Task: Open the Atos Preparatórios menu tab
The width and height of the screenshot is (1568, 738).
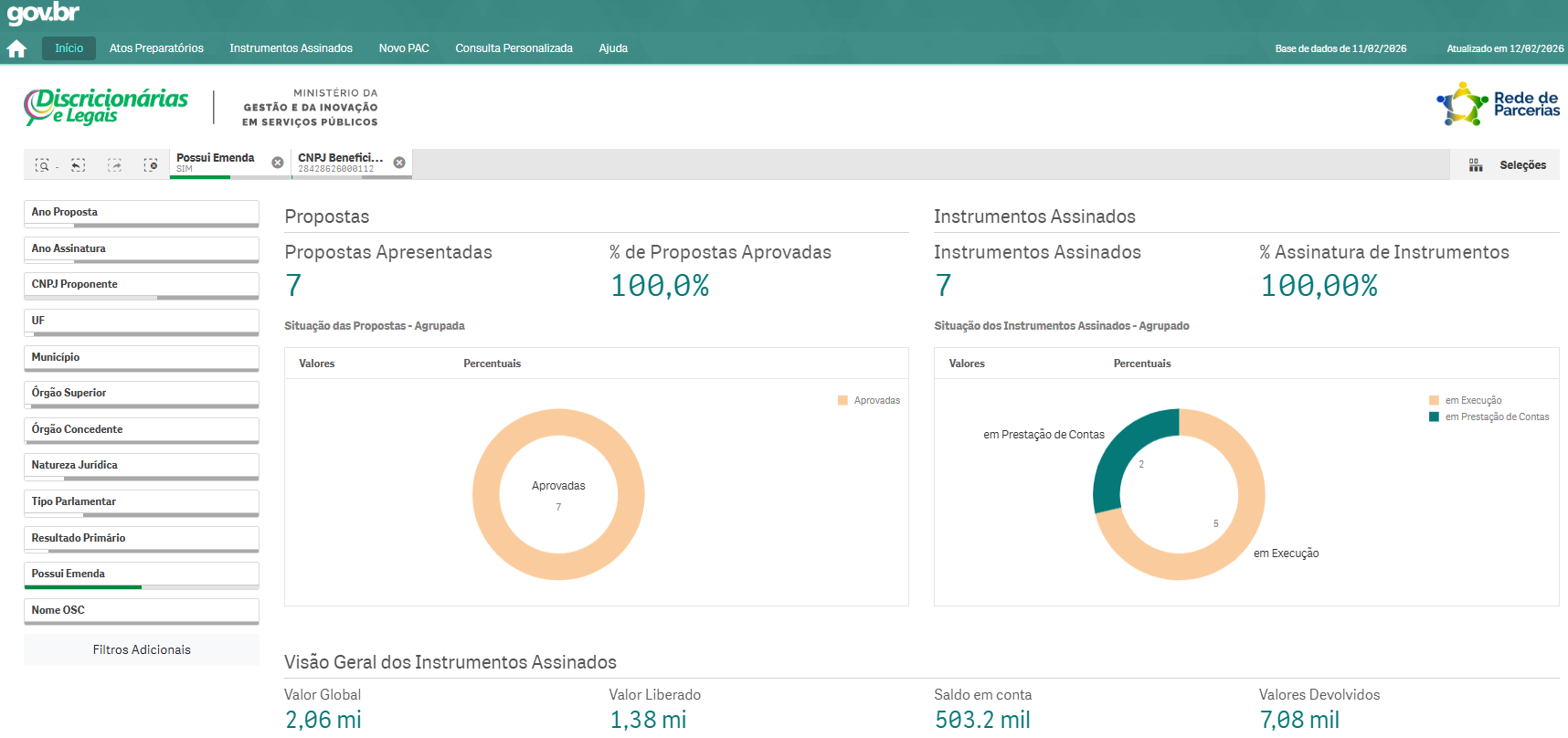Action: pos(156,48)
